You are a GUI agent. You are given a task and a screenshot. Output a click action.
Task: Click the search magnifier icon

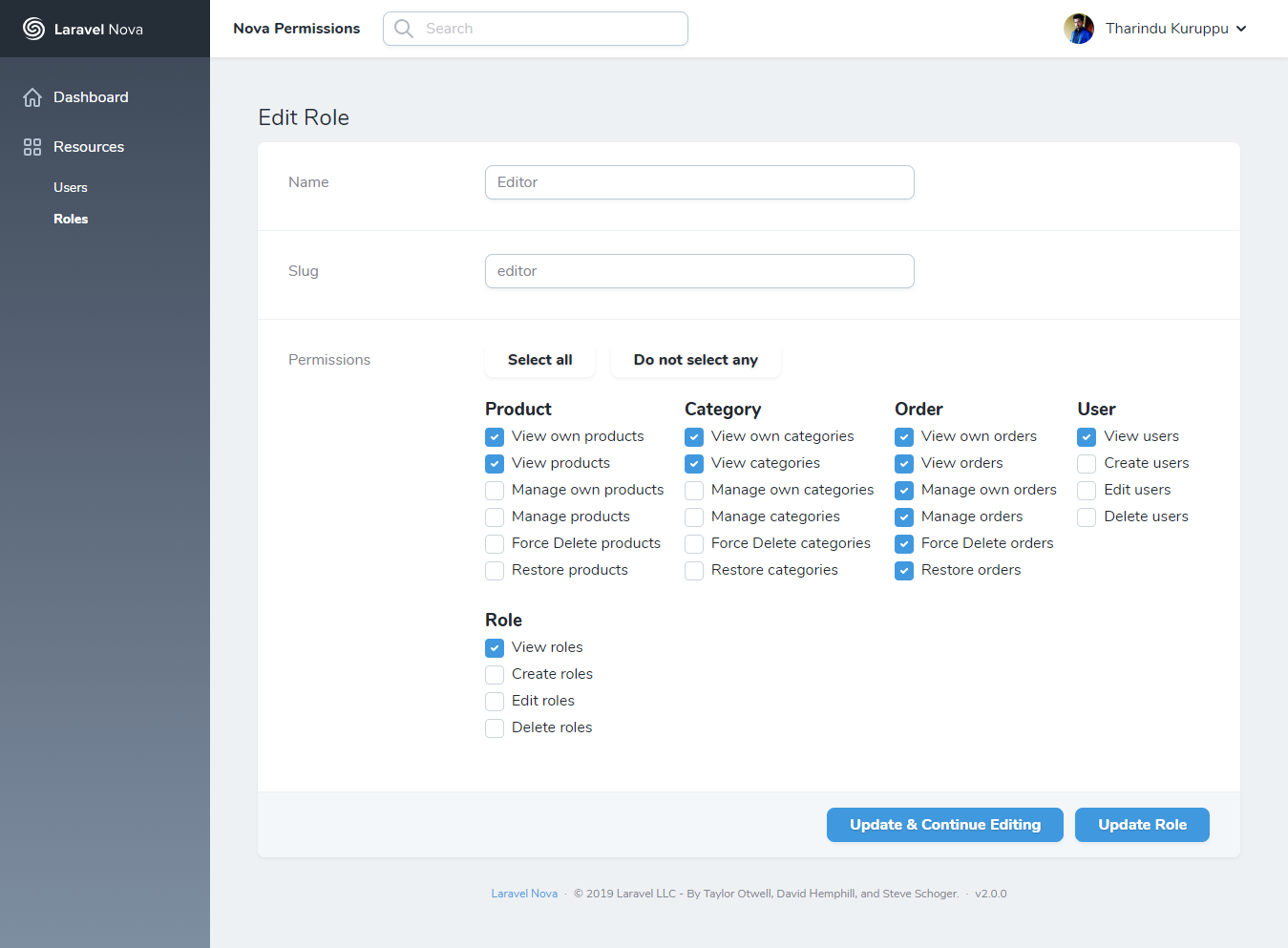click(404, 29)
